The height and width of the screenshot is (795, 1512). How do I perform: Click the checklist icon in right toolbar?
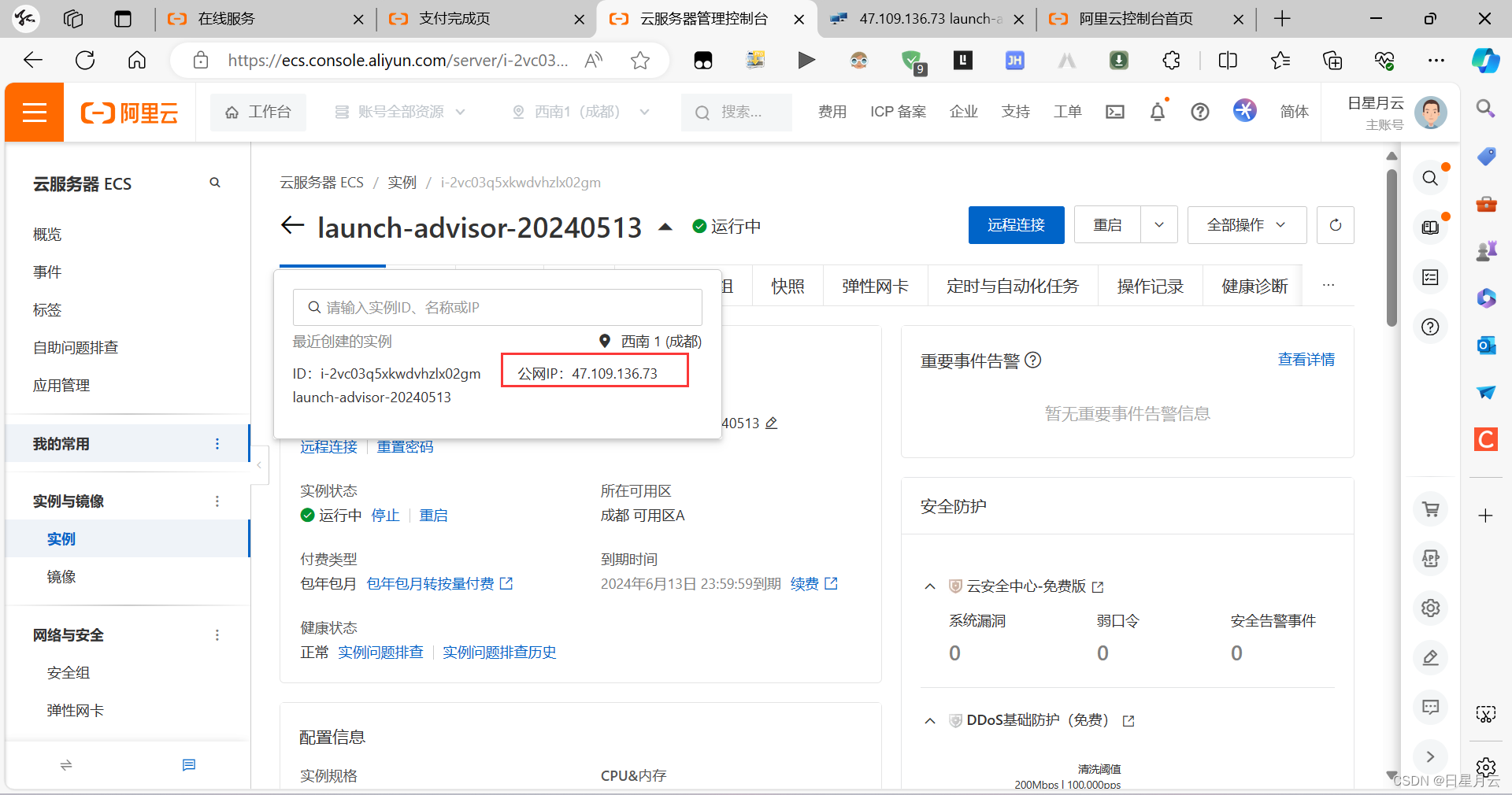point(1431,277)
